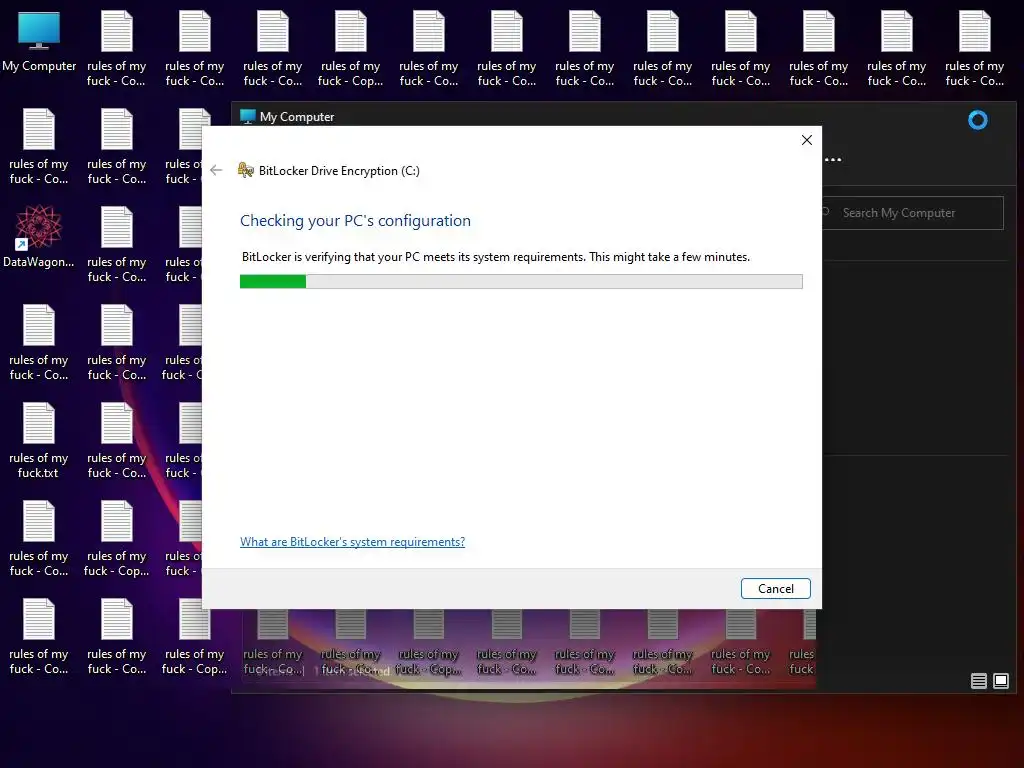Focus the 'Search My Computer' field
This screenshot has width=1024, height=768.
pos(912,213)
